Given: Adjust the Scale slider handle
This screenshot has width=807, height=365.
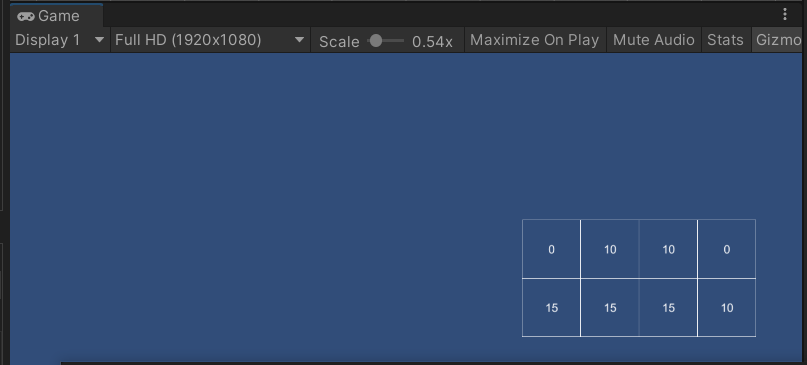Looking at the screenshot, I should (x=376, y=41).
